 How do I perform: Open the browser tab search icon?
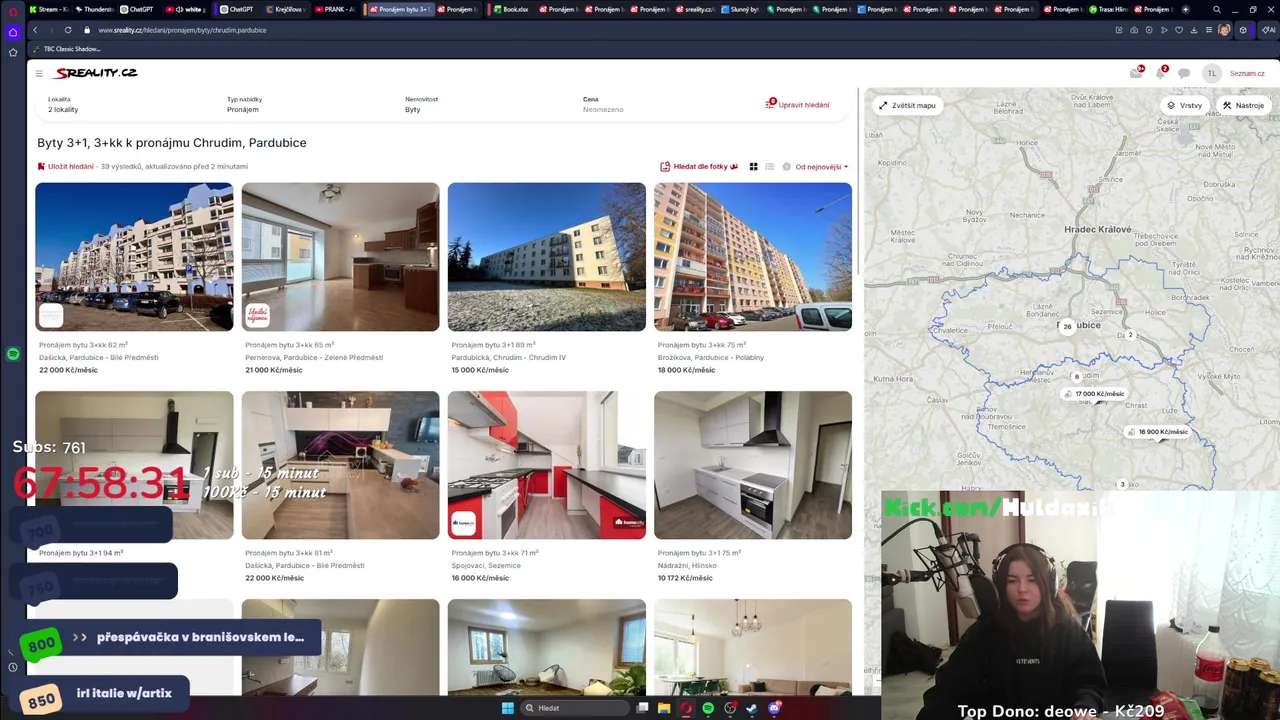(1217, 9)
